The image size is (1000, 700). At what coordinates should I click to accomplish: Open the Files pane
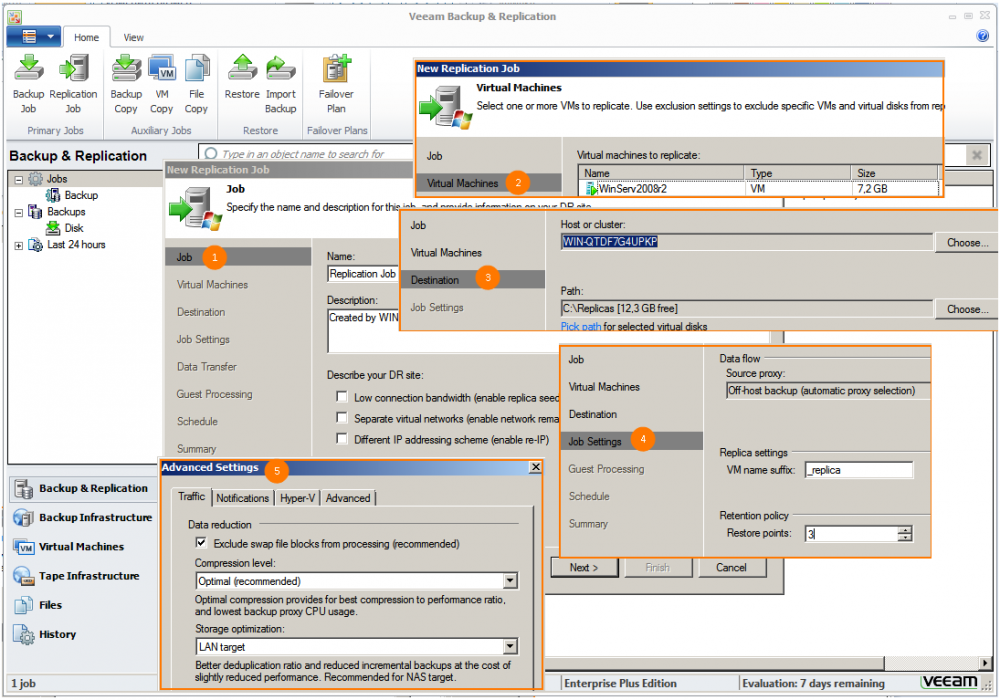pos(38,606)
